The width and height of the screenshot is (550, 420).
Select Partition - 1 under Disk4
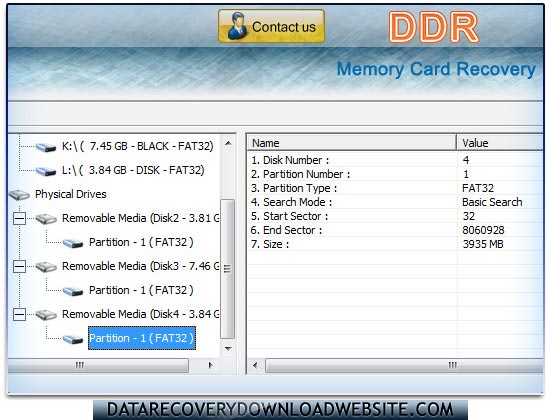141,338
